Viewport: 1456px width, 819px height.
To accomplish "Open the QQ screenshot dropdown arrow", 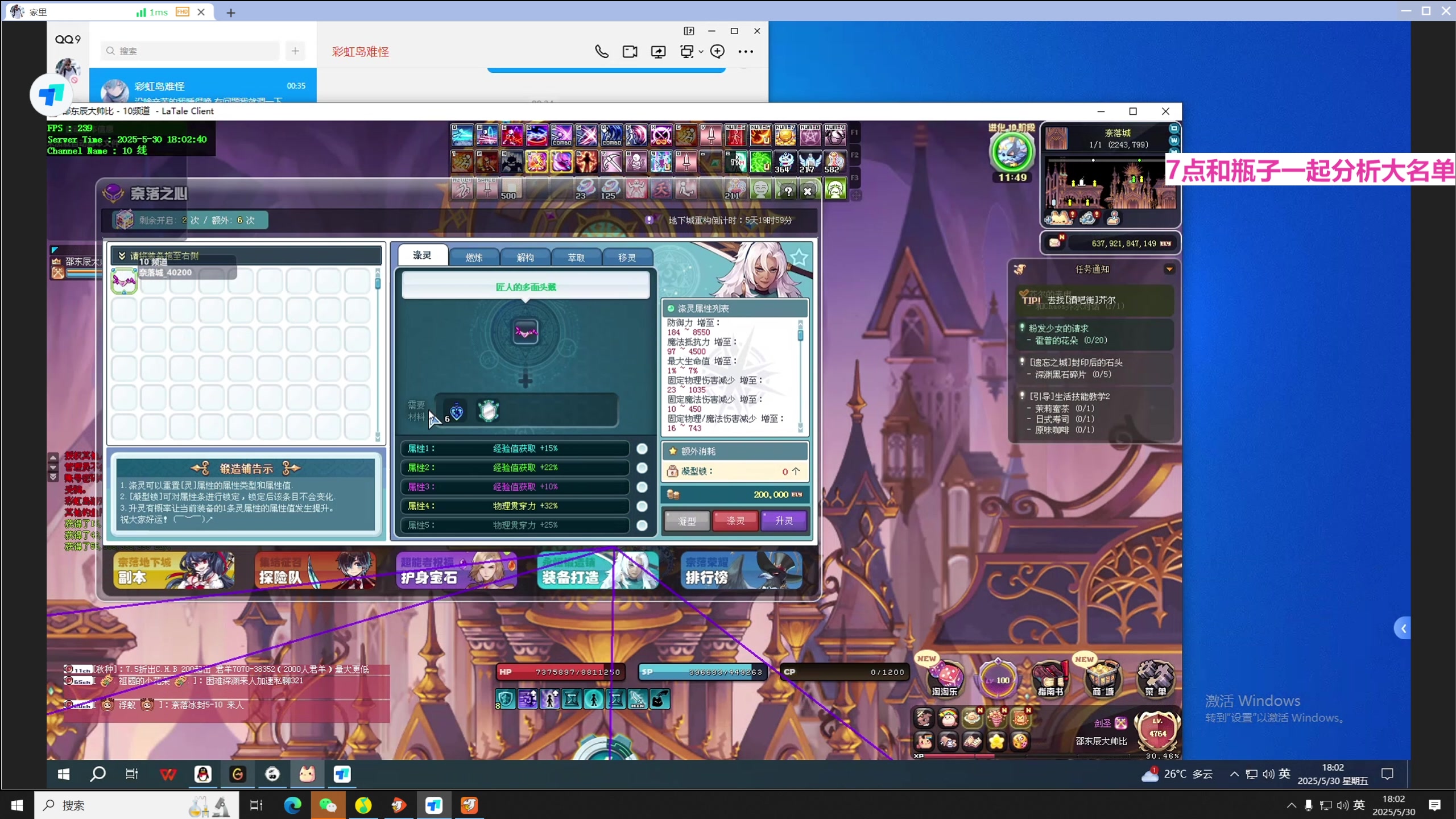I will 701,52.
